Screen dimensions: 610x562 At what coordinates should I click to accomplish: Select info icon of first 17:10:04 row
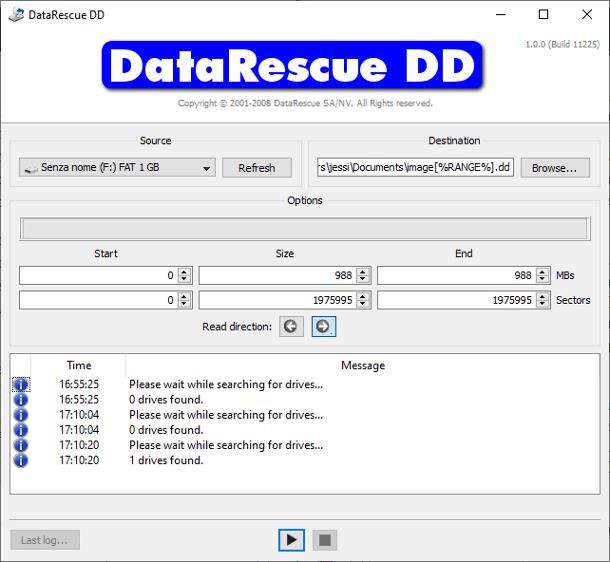pos(21,415)
